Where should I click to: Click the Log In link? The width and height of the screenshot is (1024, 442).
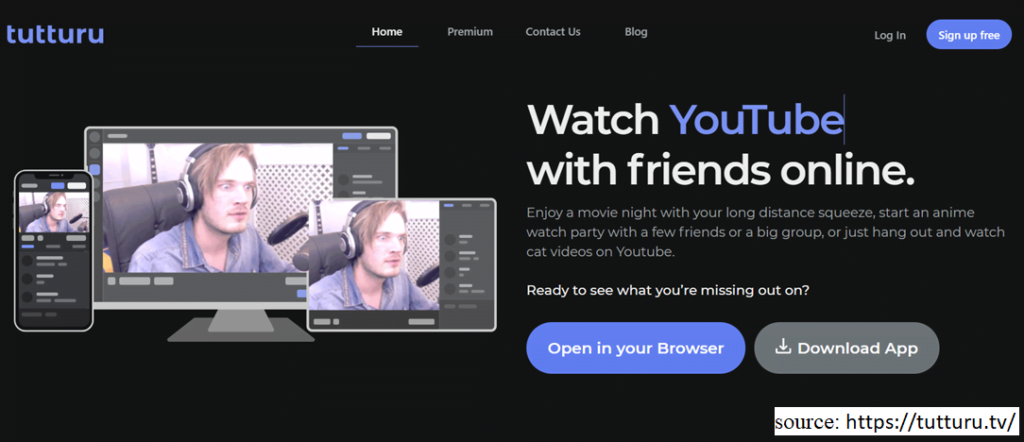pos(889,35)
